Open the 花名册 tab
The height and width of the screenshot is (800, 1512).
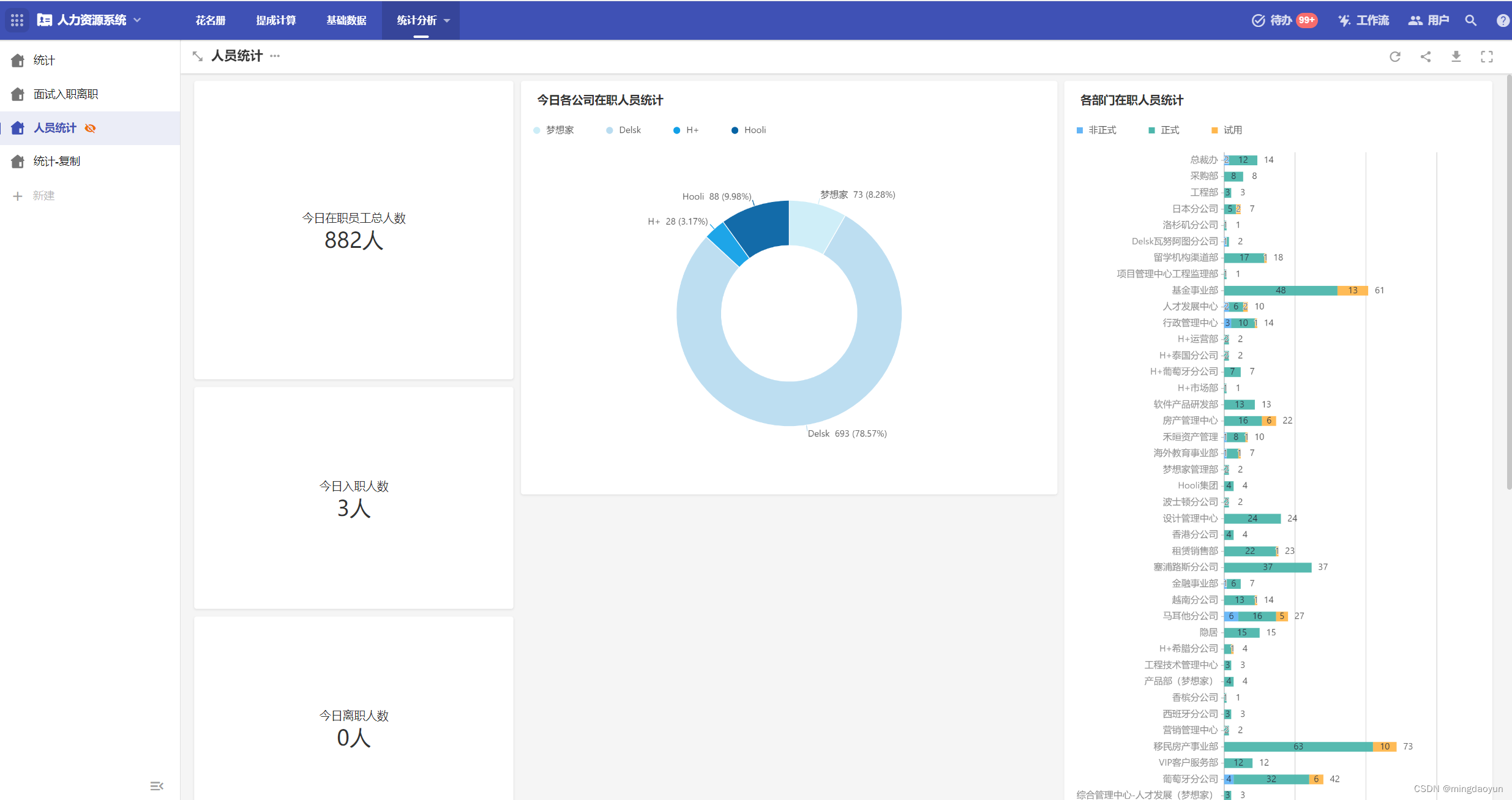click(211, 20)
